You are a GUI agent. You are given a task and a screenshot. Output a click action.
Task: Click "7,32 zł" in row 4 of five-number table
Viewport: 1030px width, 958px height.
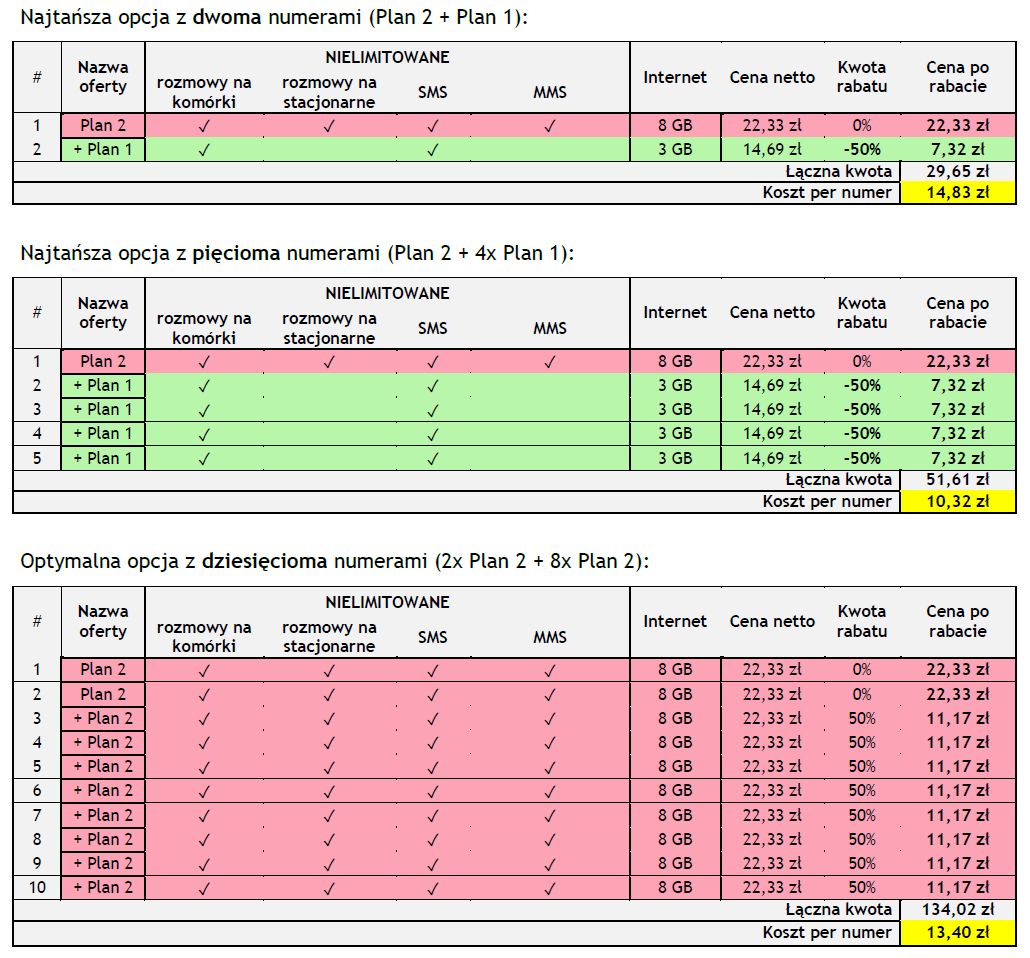click(958, 434)
